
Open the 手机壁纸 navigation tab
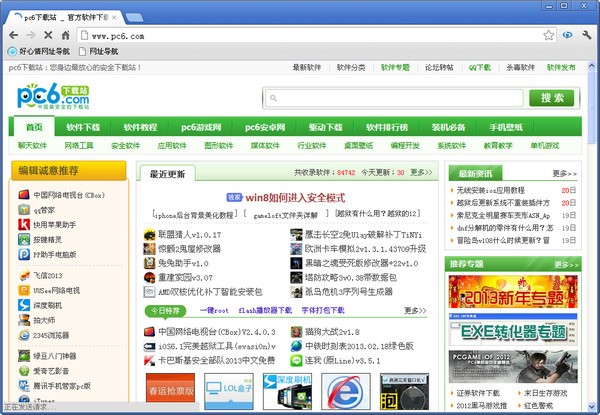click(506, 127)
